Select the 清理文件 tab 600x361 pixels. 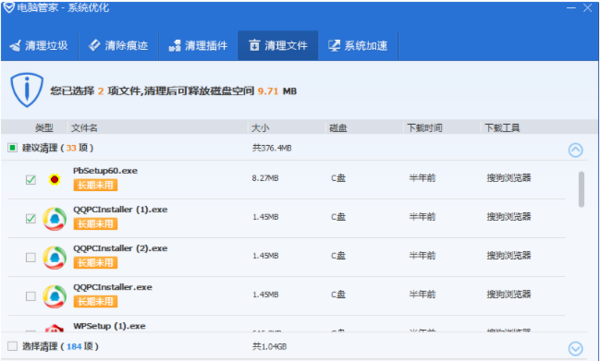(278, 46)
